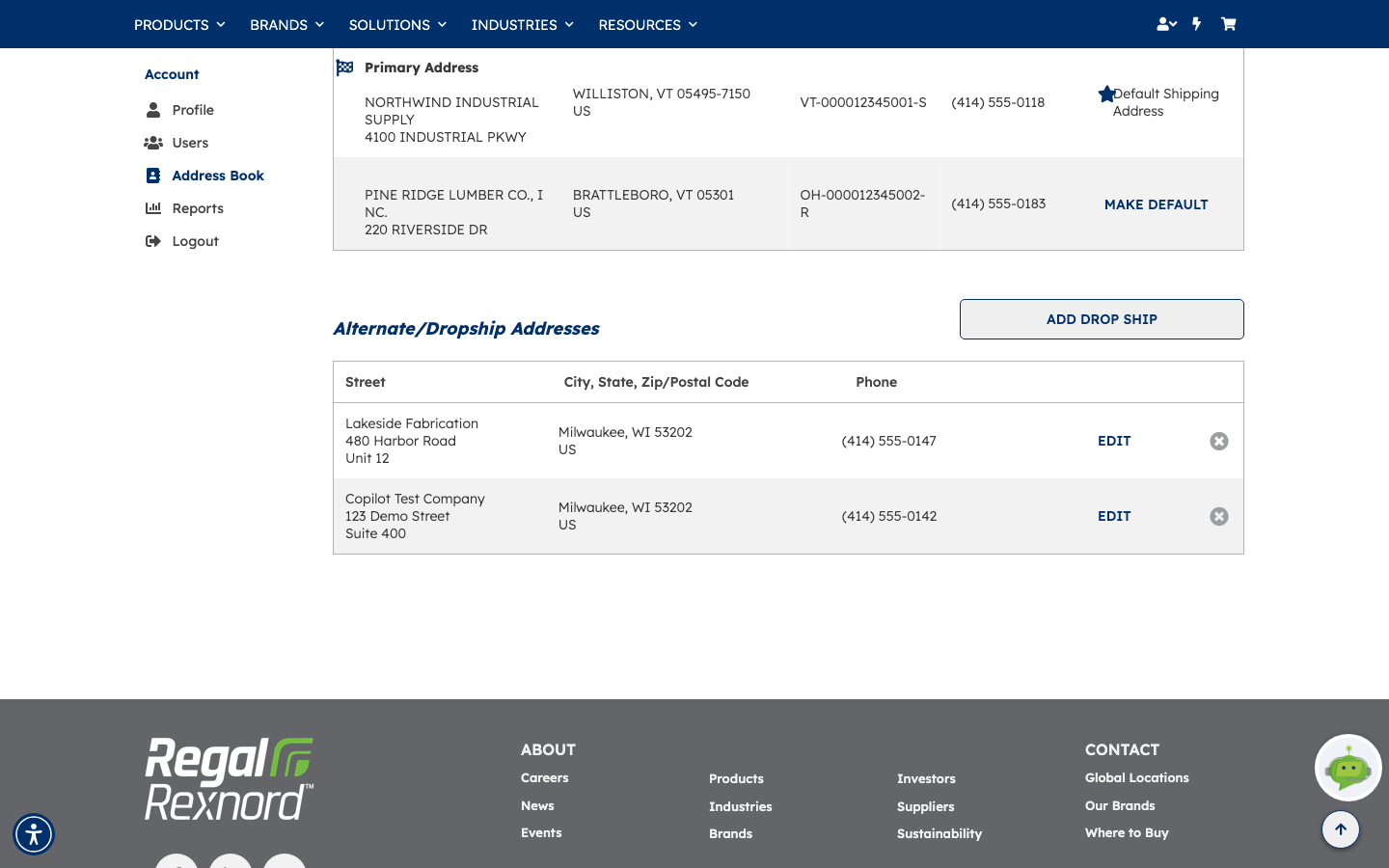Click the Default Shipping Address star icon
This screenshot has height=868, width=1389.
coord(1106,94)
